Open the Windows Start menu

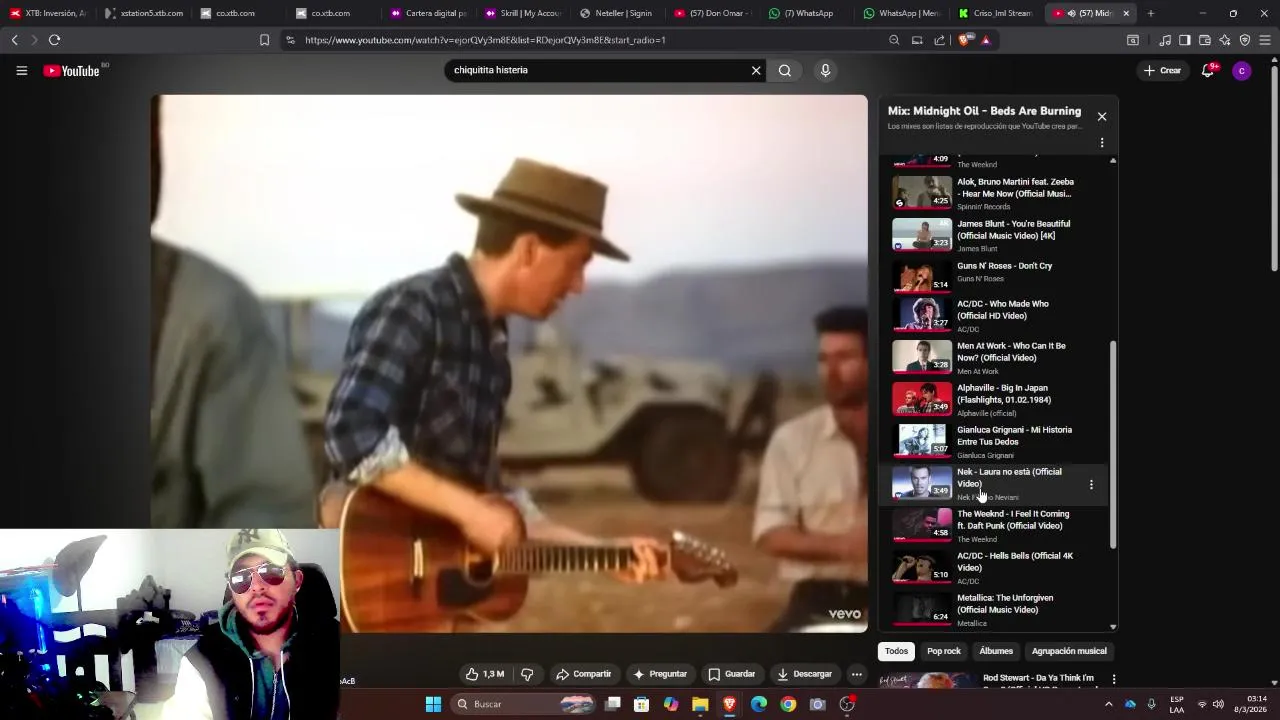coord(433,704)
